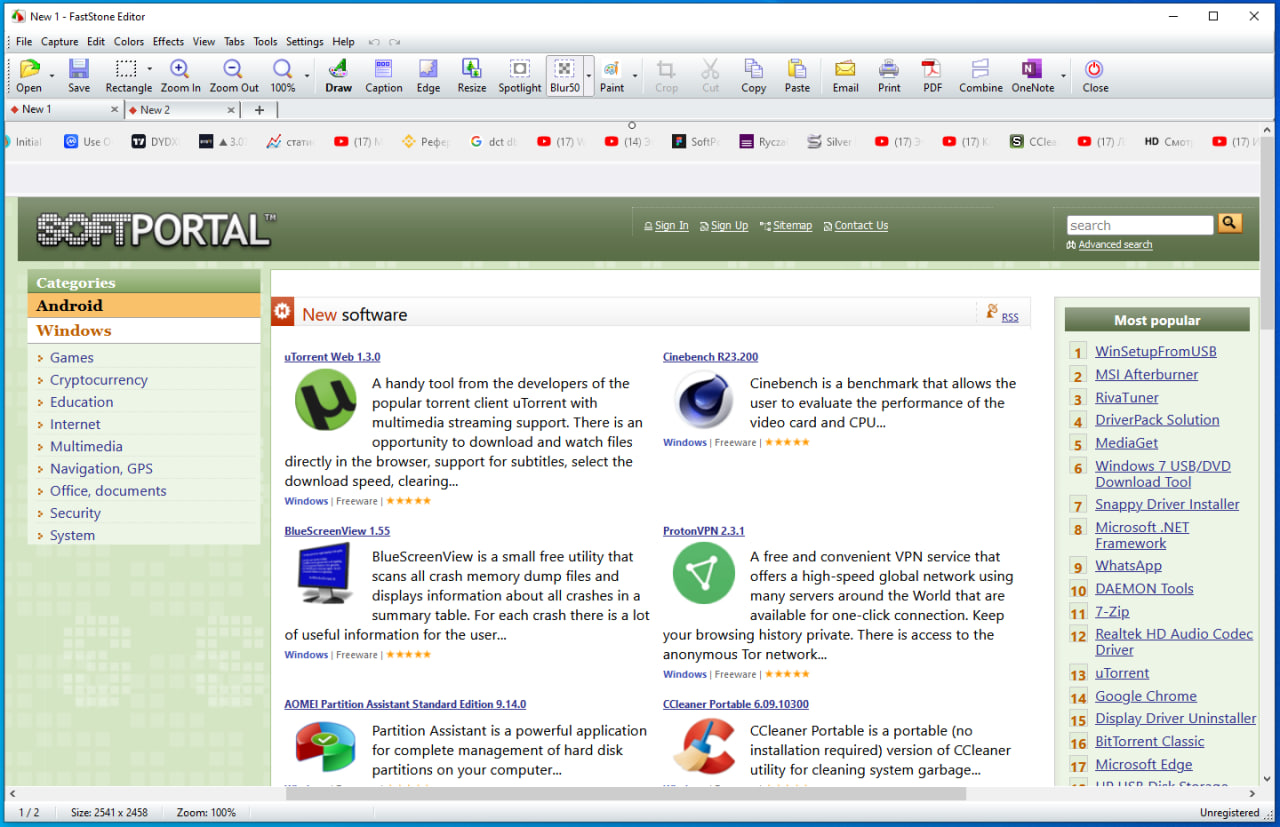The height and width of the screenshot is (827, 1280).
Task: Open the Resize tool
Action: [471, 69]
